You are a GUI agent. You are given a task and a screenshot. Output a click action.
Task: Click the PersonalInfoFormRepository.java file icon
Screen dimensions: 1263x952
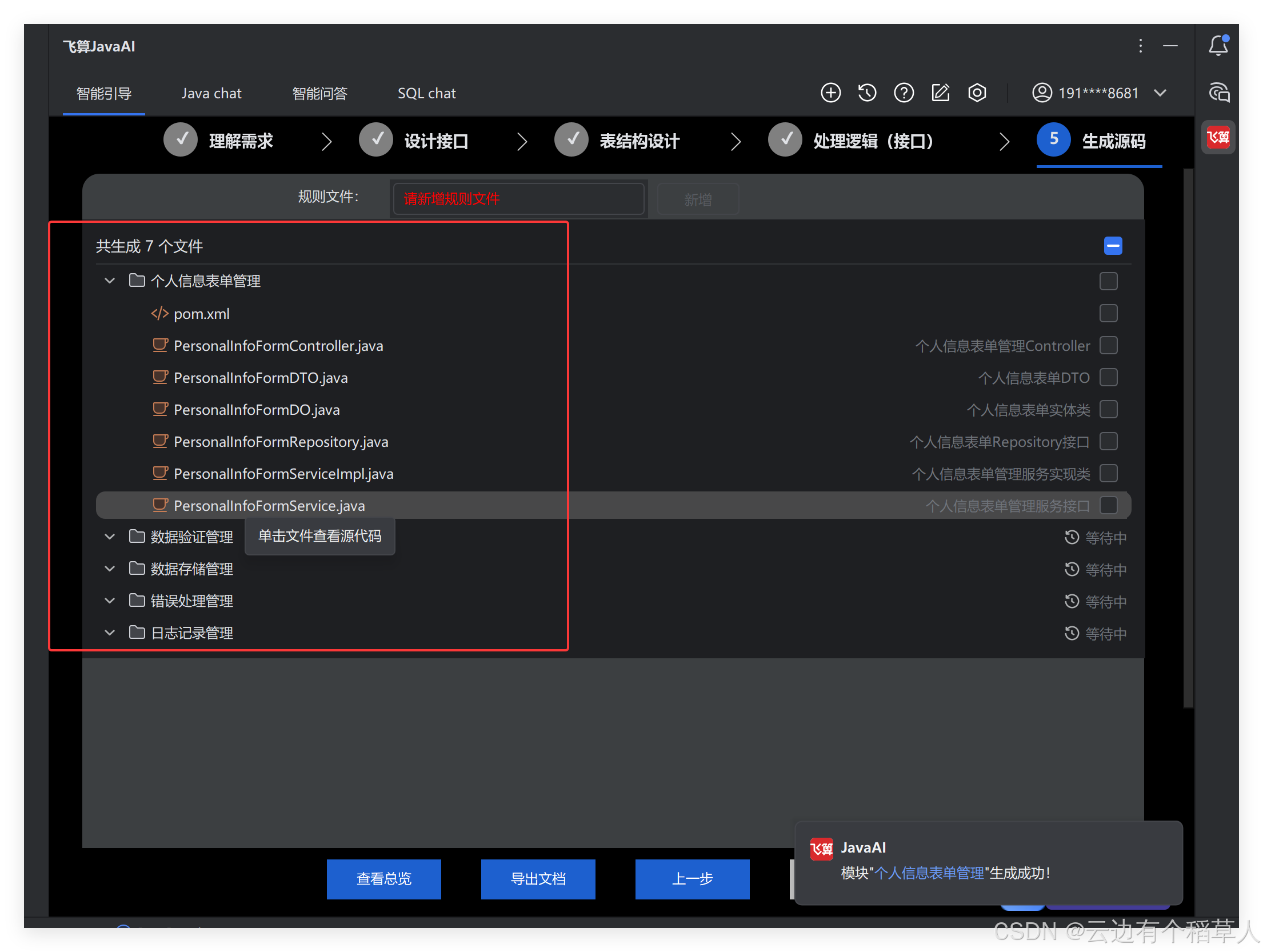coord(160,441)
